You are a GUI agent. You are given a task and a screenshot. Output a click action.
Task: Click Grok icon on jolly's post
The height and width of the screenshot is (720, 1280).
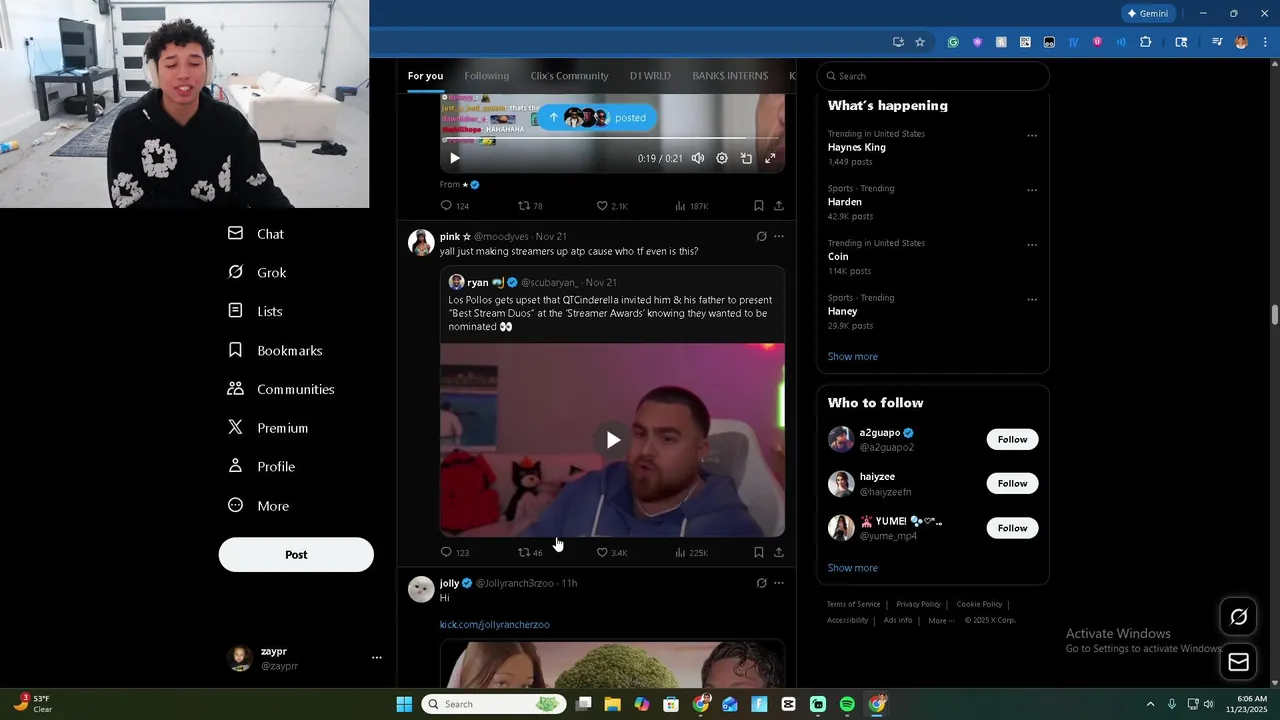coord(761,583)
